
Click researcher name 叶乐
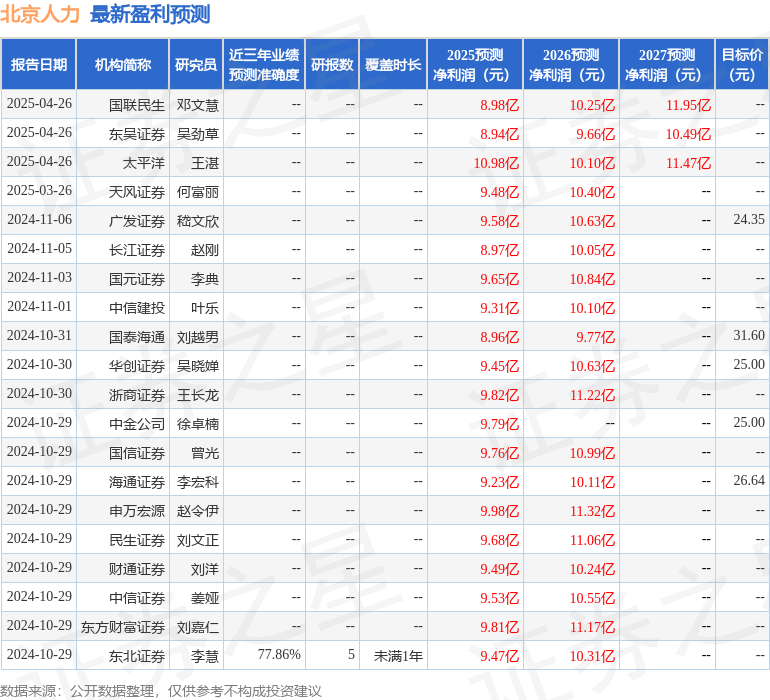205,308
